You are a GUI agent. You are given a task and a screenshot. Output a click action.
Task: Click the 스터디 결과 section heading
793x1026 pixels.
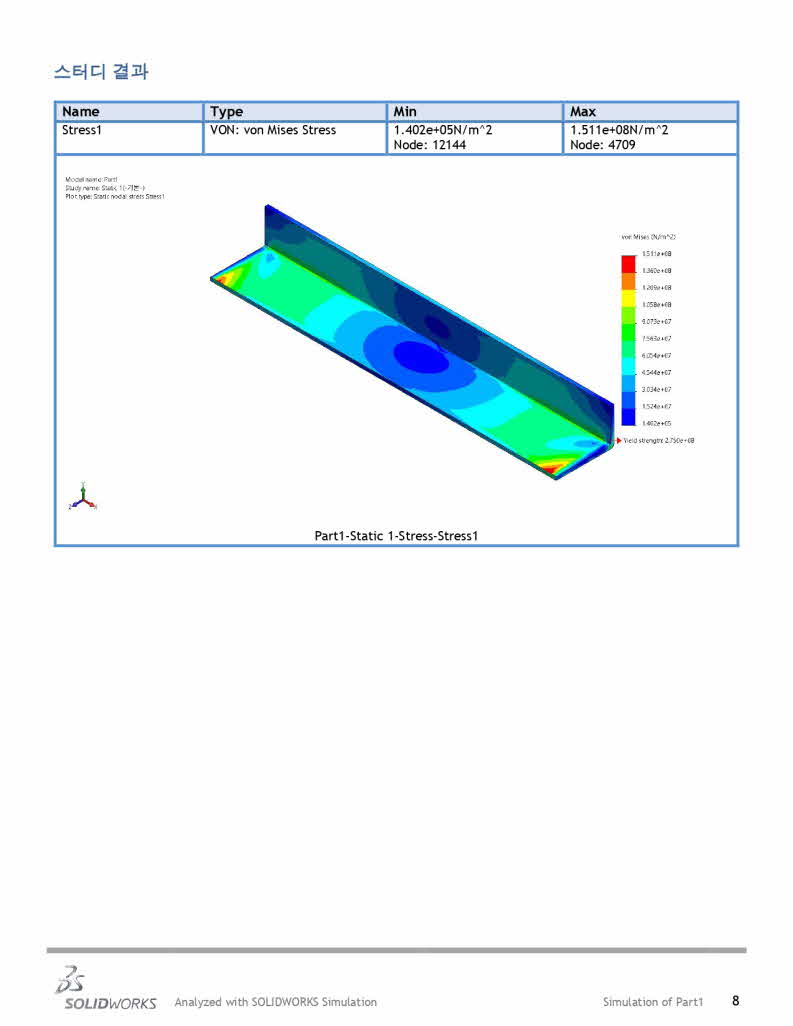tap(101, 73)
